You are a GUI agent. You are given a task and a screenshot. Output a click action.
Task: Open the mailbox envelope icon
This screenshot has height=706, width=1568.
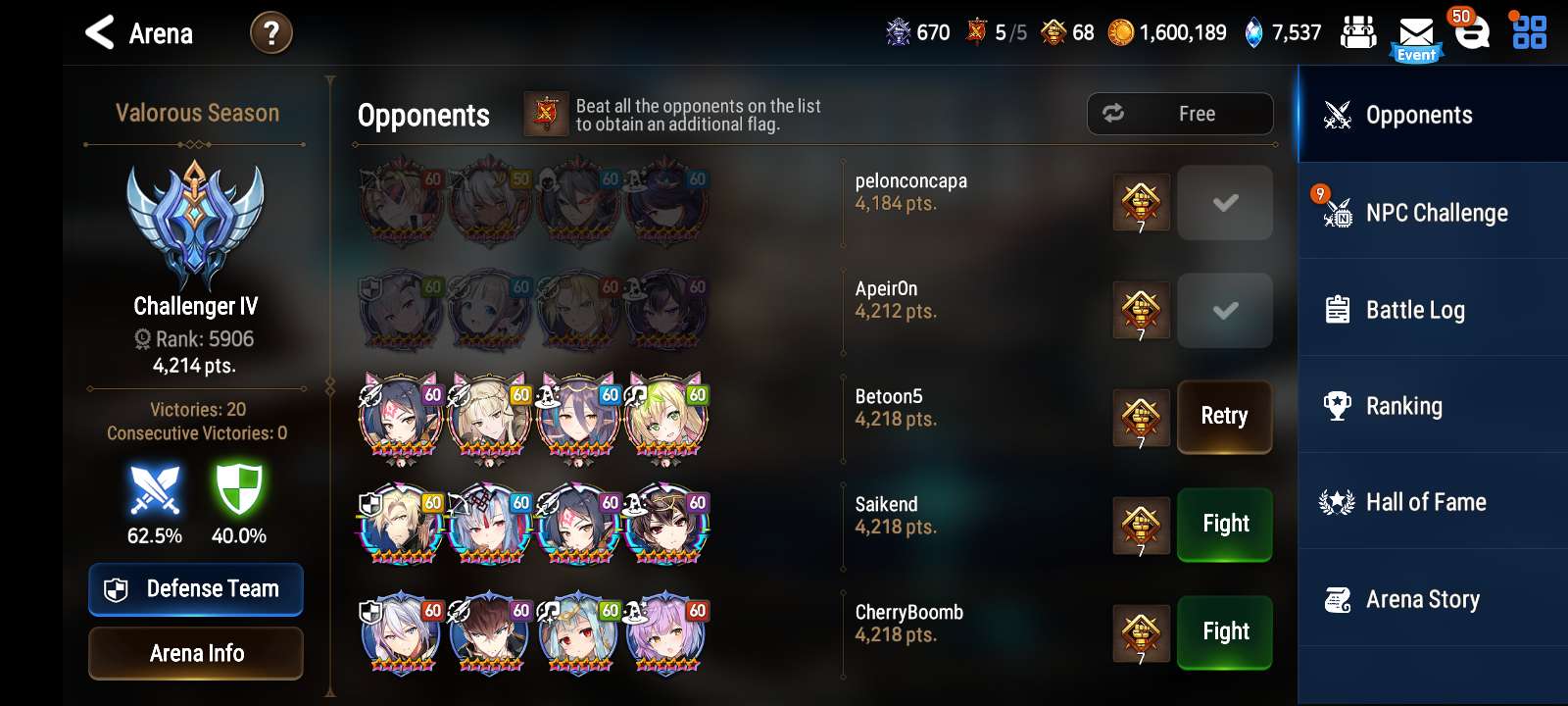click(x=1415, y=30)
